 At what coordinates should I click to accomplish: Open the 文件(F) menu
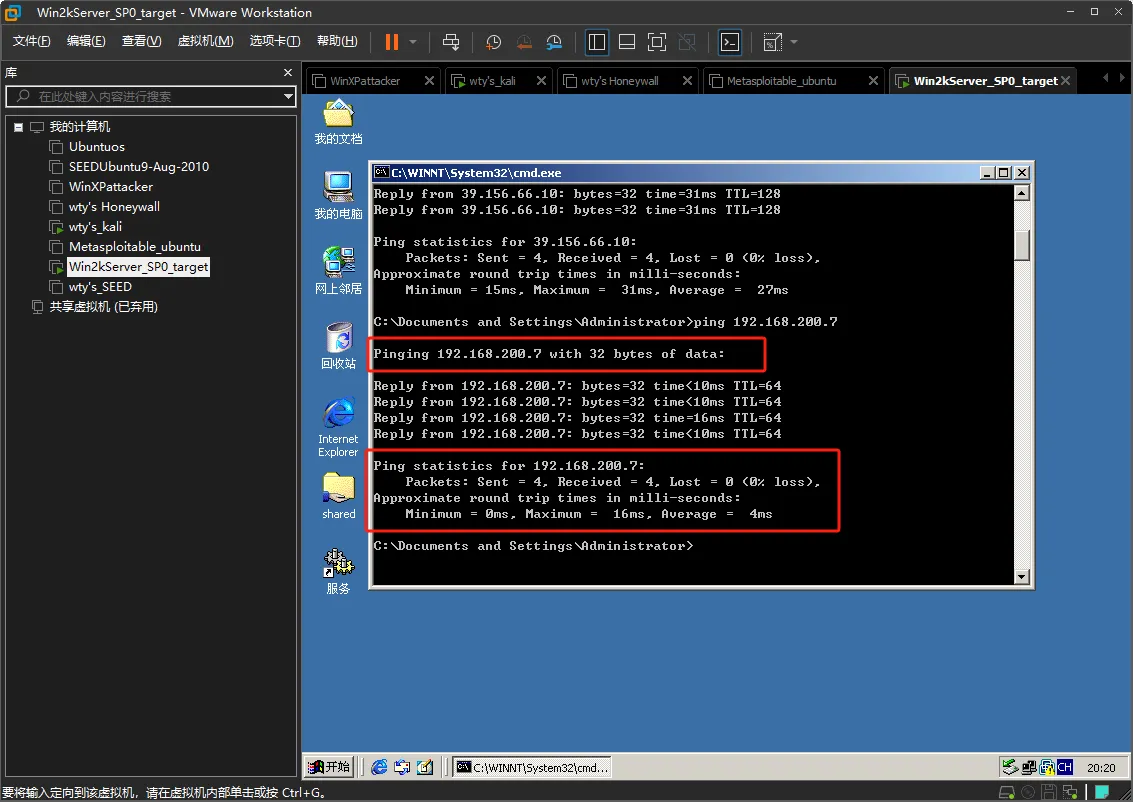[x=31, y=41]
